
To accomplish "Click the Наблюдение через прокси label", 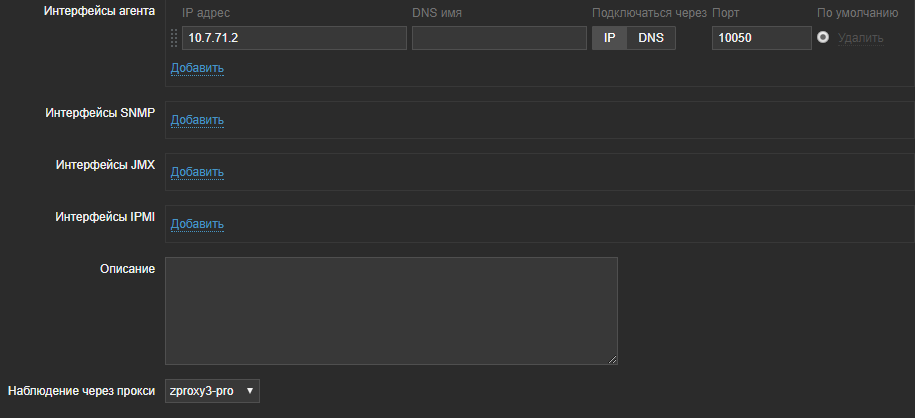I will coord(81,391).
